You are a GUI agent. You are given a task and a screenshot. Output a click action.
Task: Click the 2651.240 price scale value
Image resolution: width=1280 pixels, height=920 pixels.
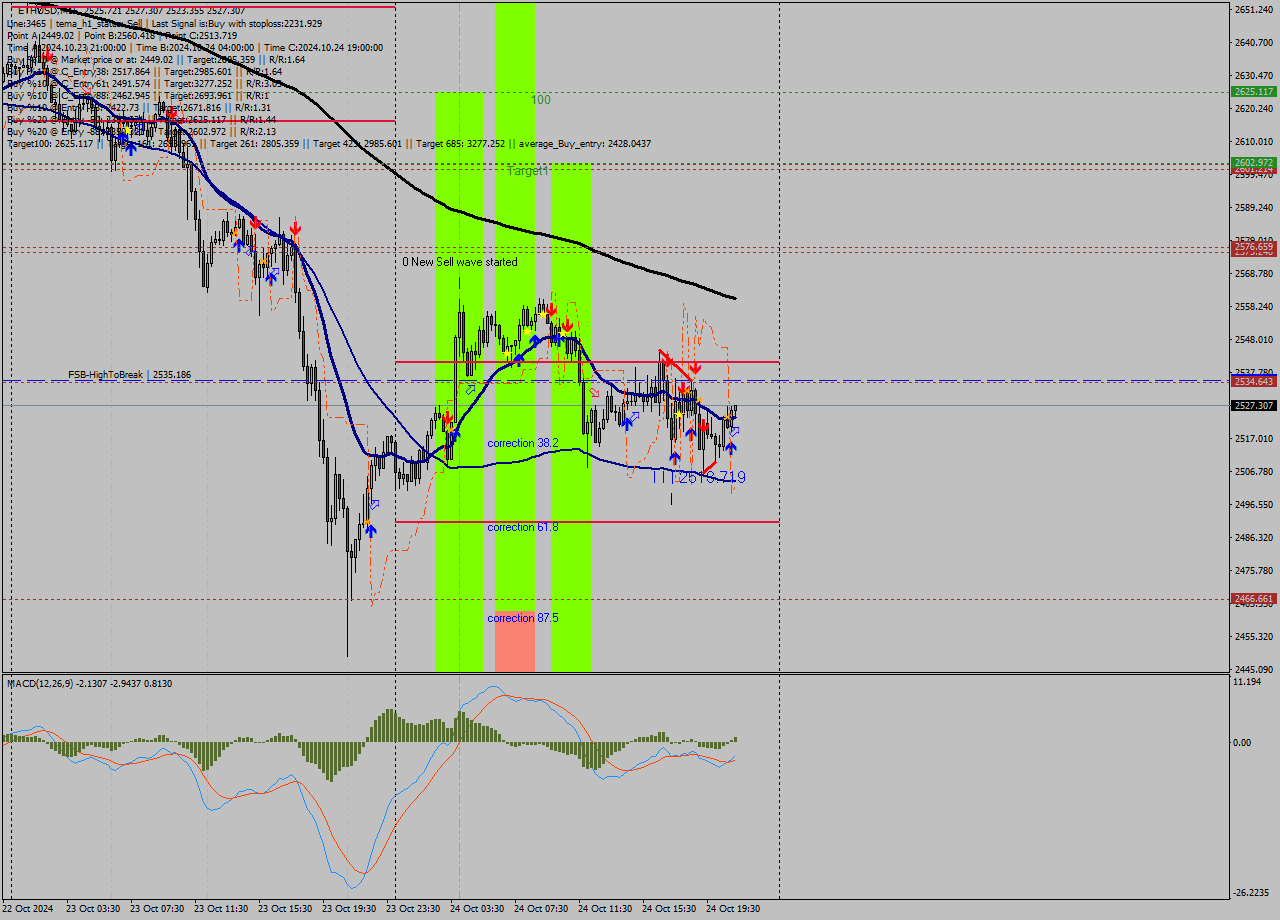point(1254,10)
